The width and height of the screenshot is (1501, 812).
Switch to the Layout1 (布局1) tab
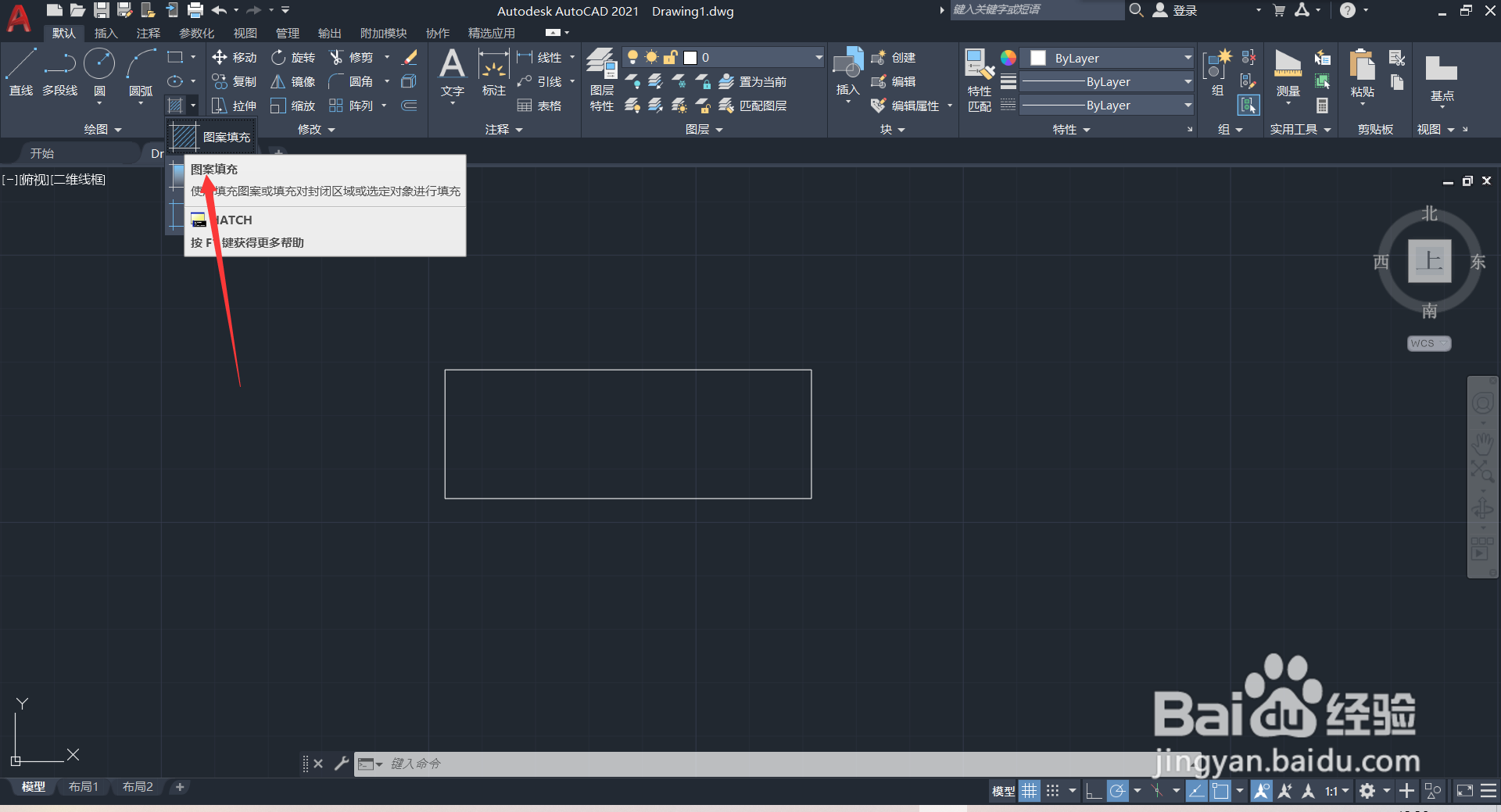coord(83,787)
